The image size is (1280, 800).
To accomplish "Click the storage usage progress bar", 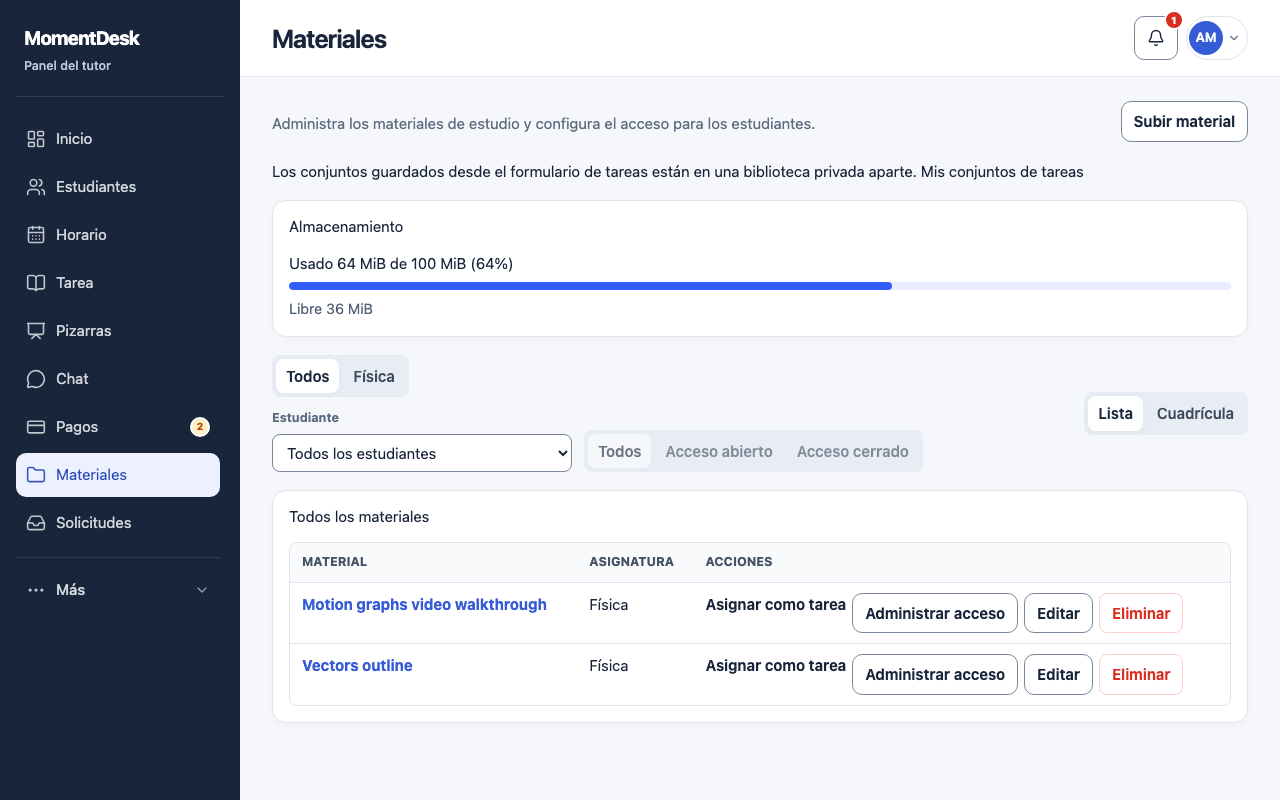I will [x=760, y=286].
